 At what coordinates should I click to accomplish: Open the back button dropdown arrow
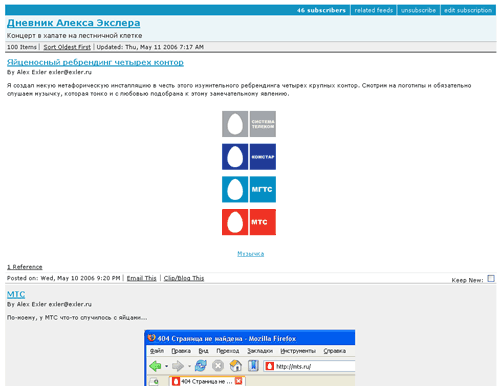pyautogui.click(x=166, y=366)
